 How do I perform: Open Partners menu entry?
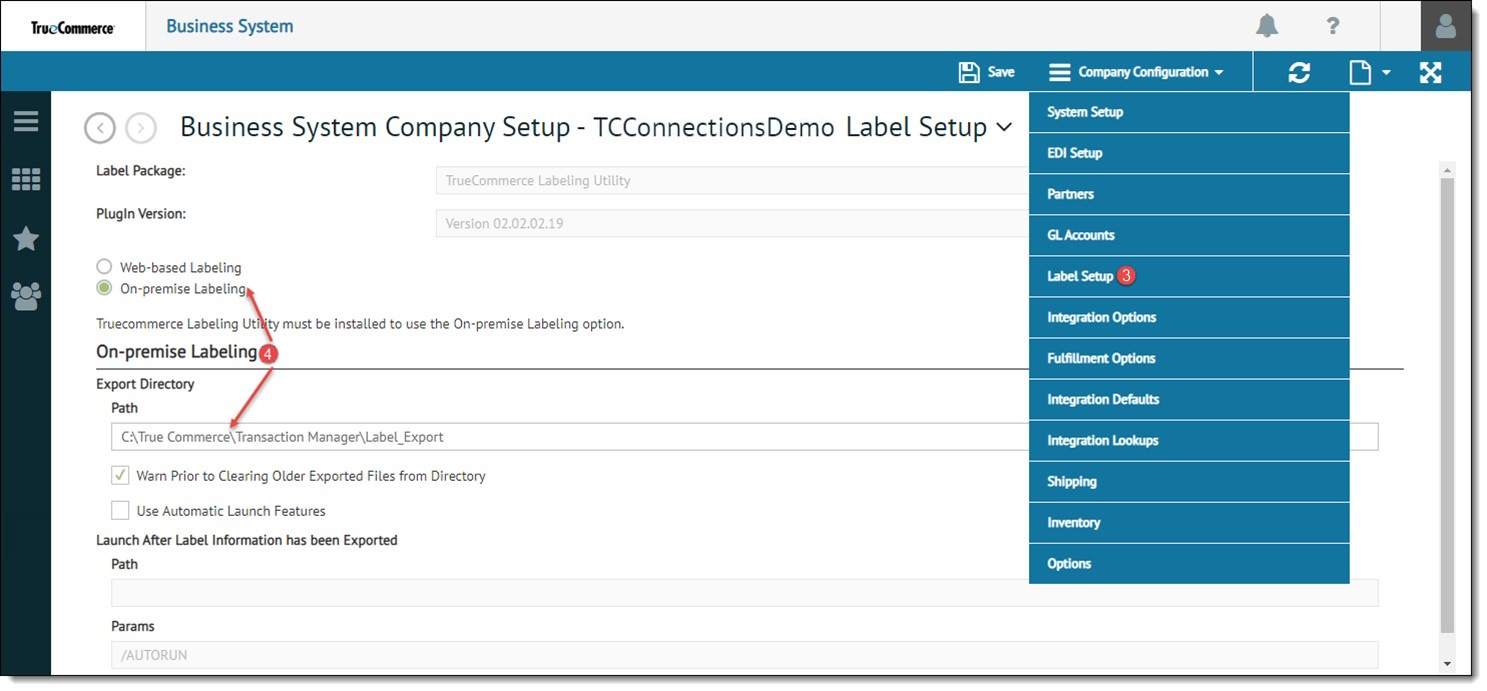pos(1189,194)
